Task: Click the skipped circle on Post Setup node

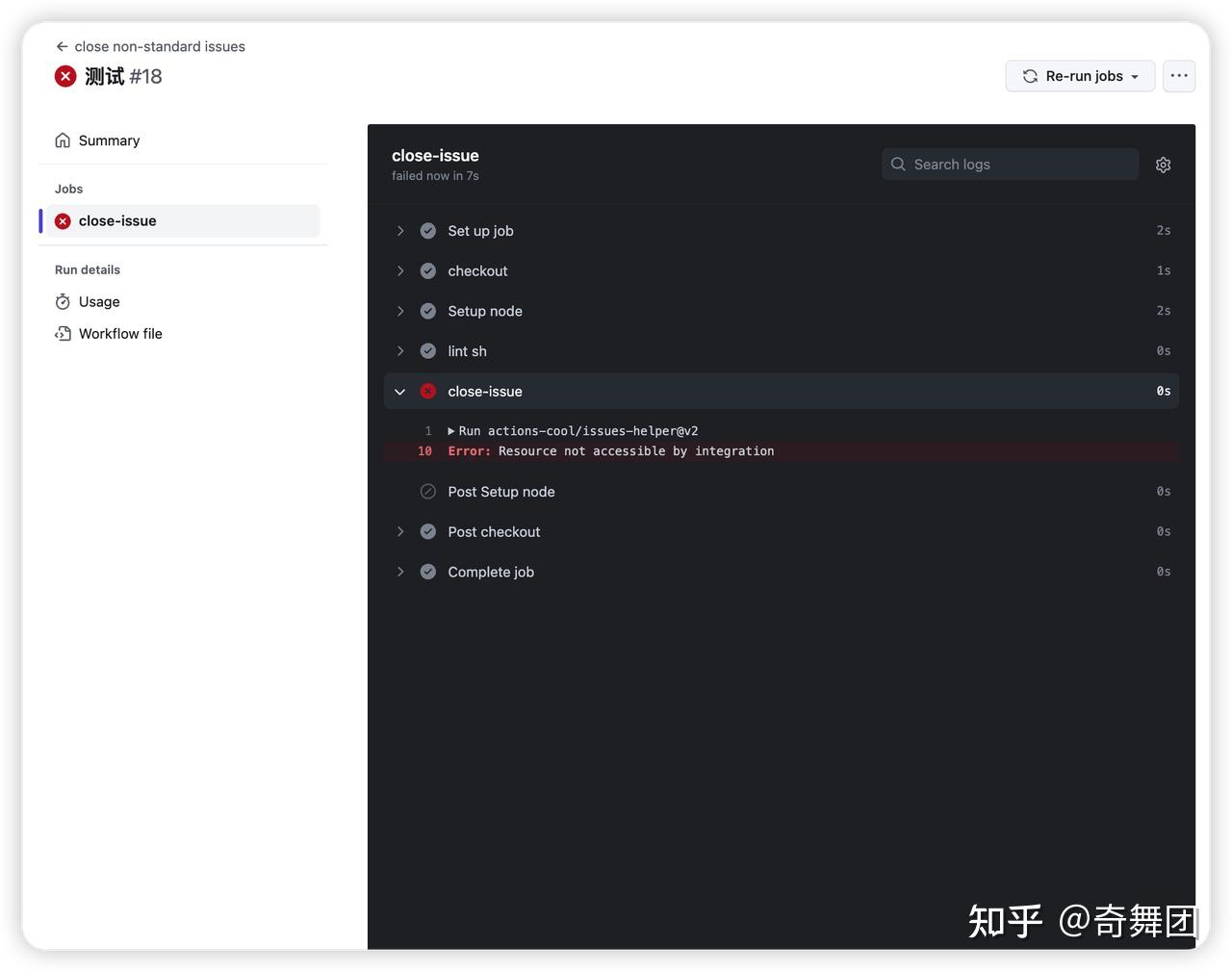Action: click(427, 491)
